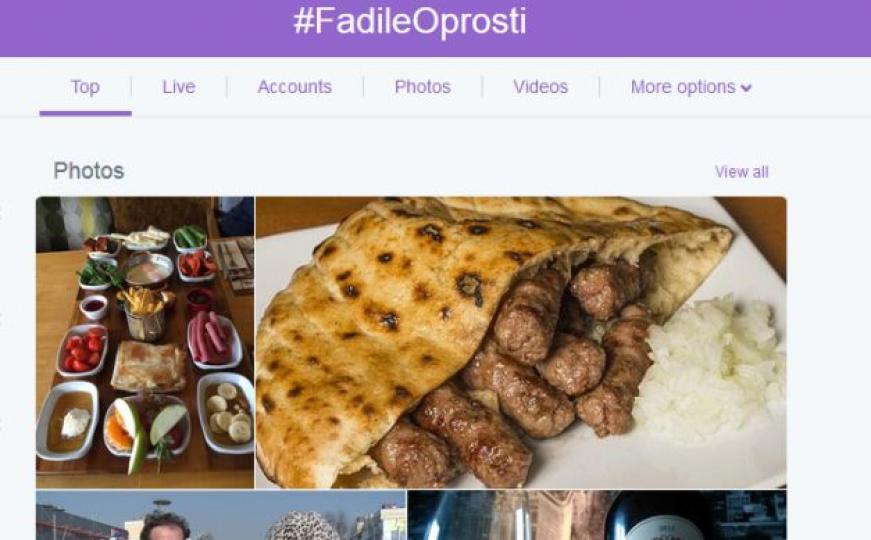
Task: Open the photo of the man outdoors
Action: (221, 515)
